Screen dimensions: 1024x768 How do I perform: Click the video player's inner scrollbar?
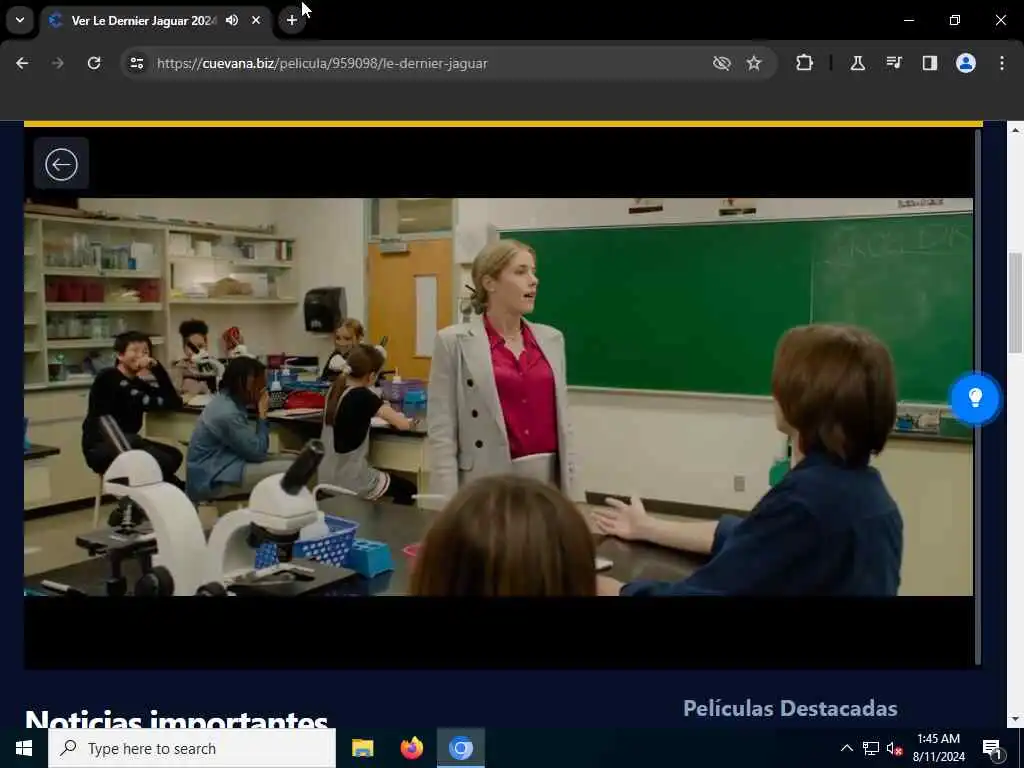pyautogui.click(x=978, y=396)
